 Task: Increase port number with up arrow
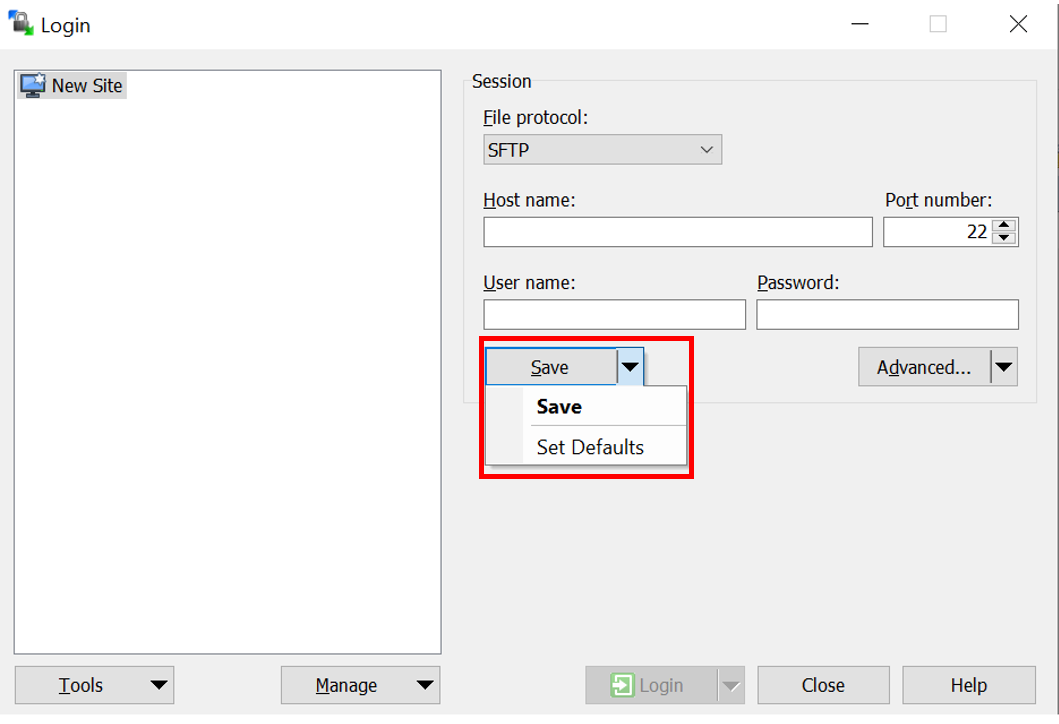coord(1005,226)
